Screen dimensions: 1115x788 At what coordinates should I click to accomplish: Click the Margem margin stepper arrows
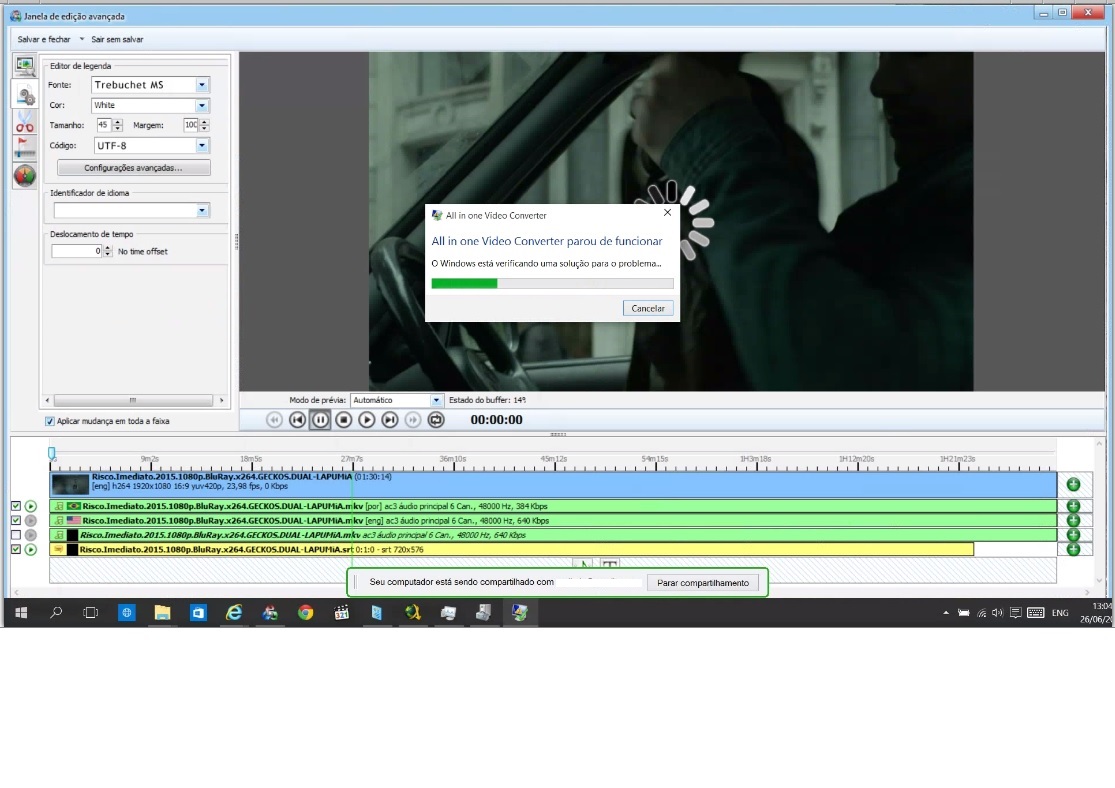tap(204, 125)
